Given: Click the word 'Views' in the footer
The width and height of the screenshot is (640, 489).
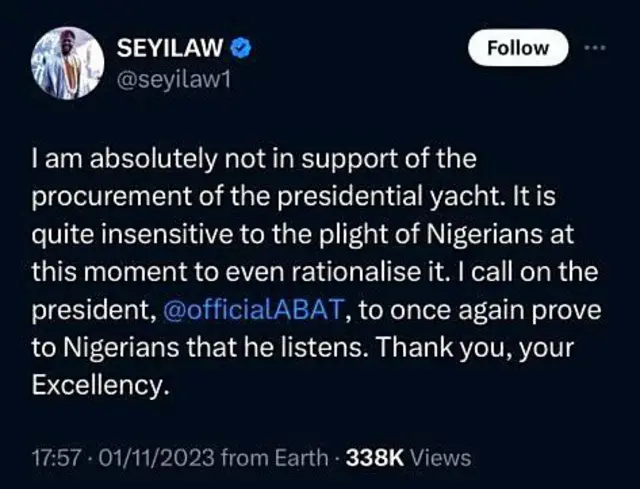Looking at the screenshot, I should pyautogui.click(x=440, y=460).
